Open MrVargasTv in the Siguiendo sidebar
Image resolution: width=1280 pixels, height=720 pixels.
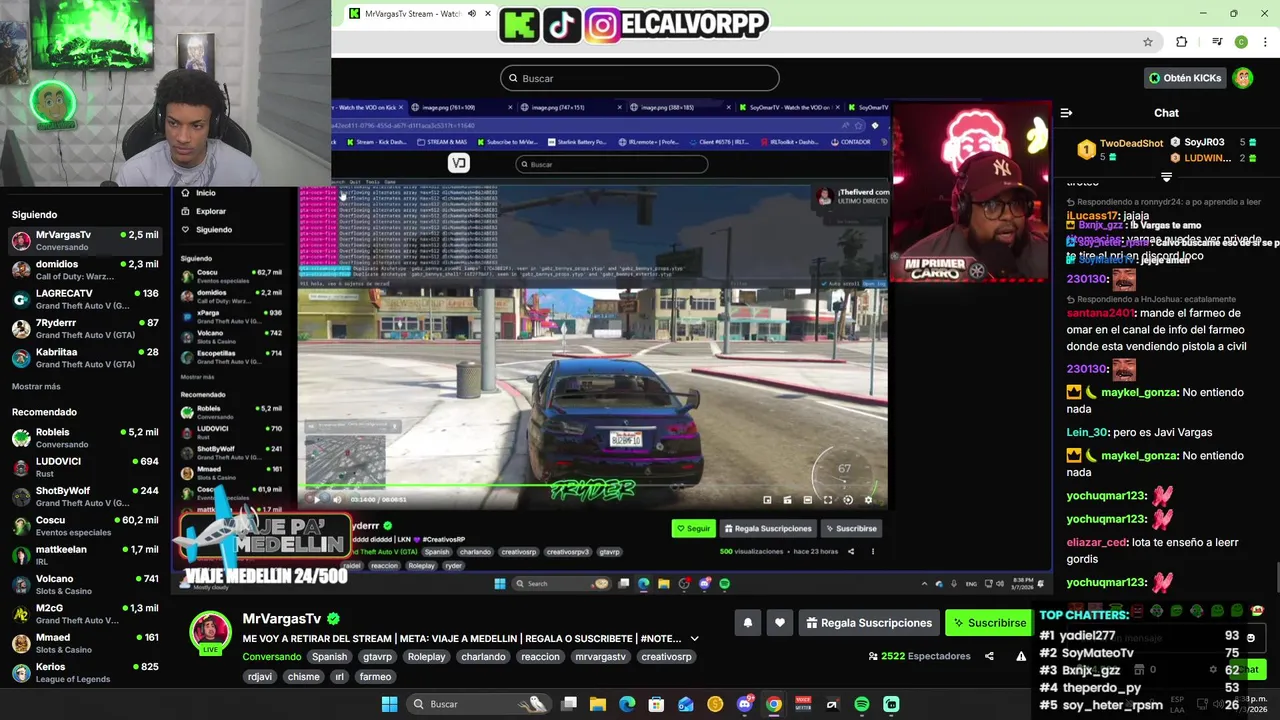coord(85,241)
